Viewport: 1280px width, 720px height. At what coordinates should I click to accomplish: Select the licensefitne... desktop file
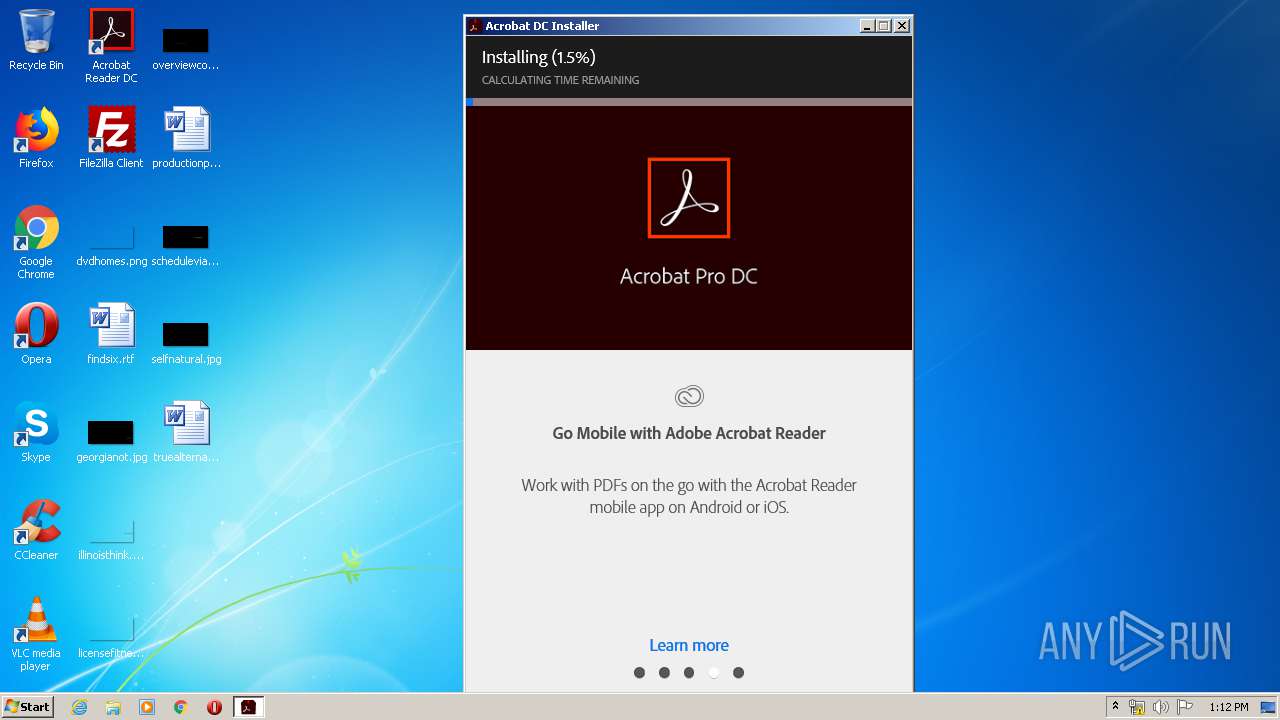(x=111, y=638)
